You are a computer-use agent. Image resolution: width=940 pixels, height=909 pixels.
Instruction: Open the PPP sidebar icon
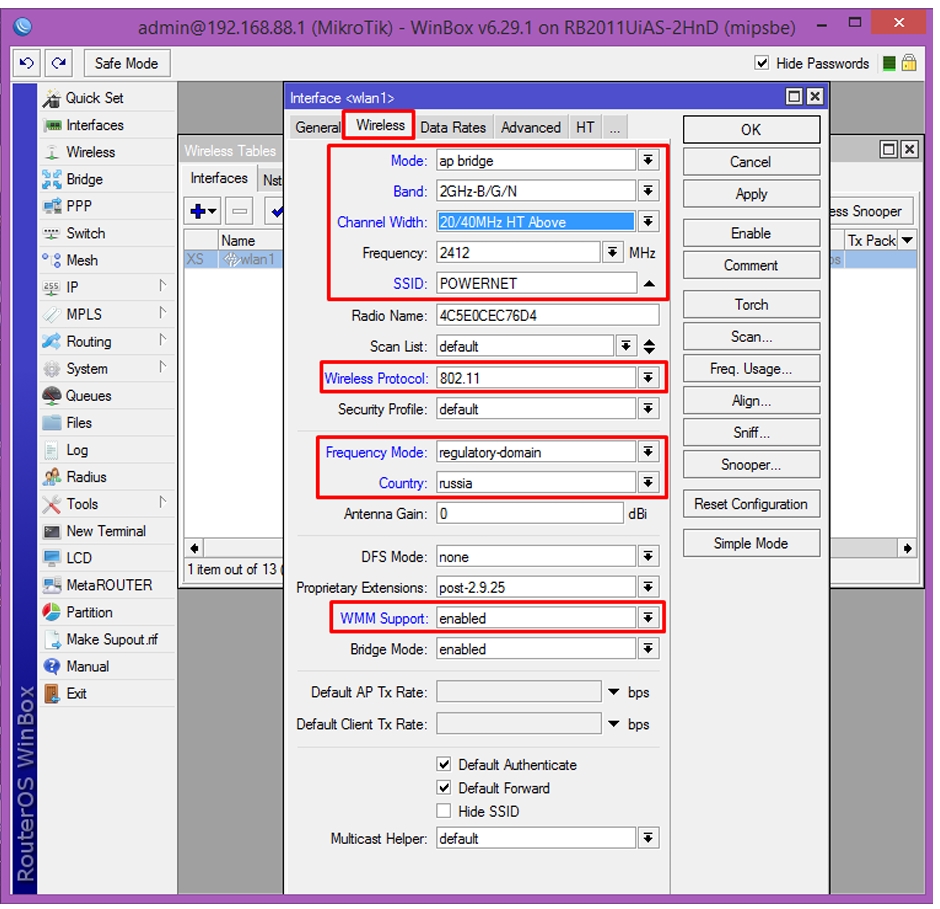52,206
